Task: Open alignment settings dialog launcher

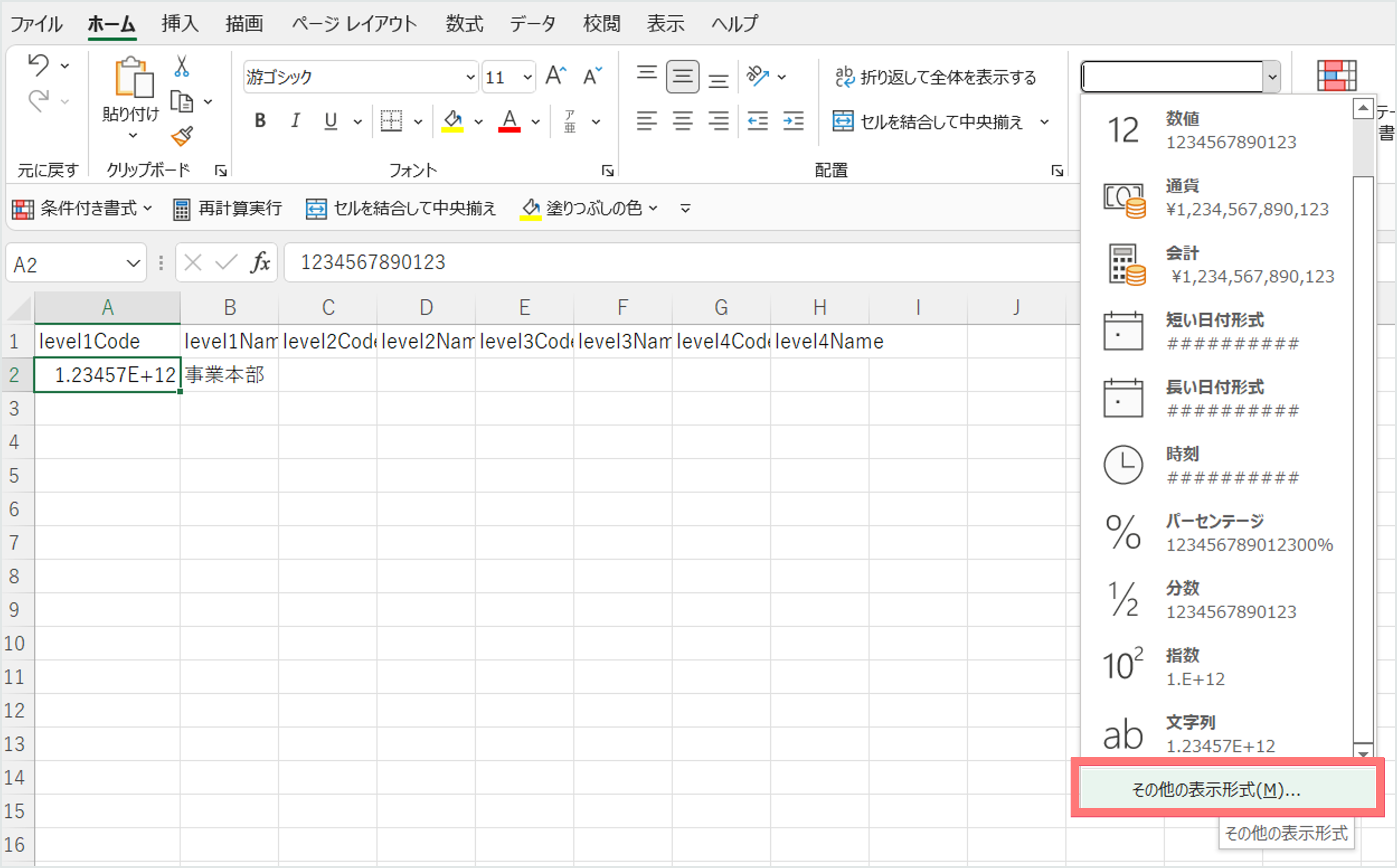Action: click(1057, 170)
